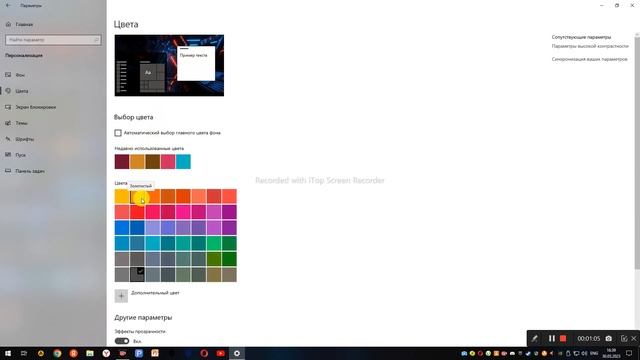This screenshot has height=360, width=640.
Task: Pick the pink-red recently used color
Action: pyautogui.click(x=168, y=162)
